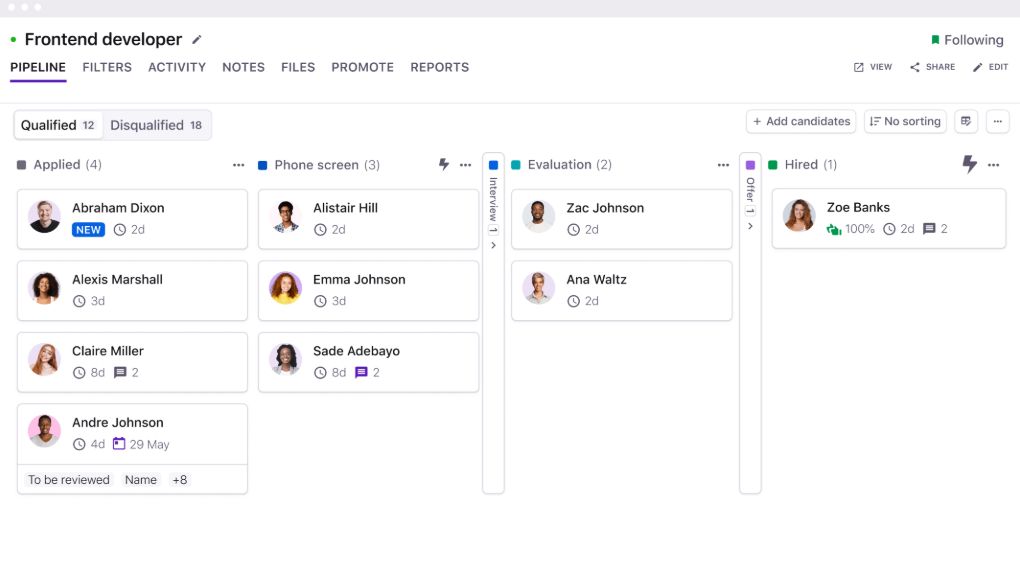1020x568 pixels.
Task: Open the Activity tab
Action: tap(177, 68)
